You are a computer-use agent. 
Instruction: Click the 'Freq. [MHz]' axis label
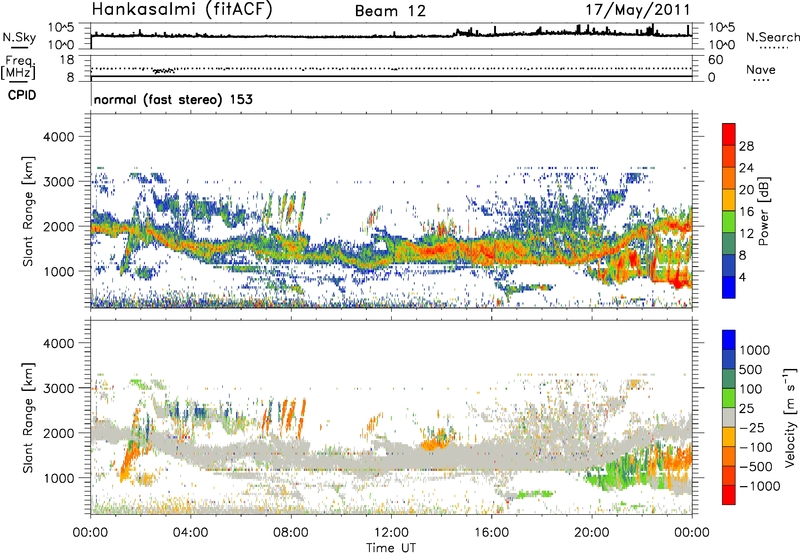click(x=19, y=67)
